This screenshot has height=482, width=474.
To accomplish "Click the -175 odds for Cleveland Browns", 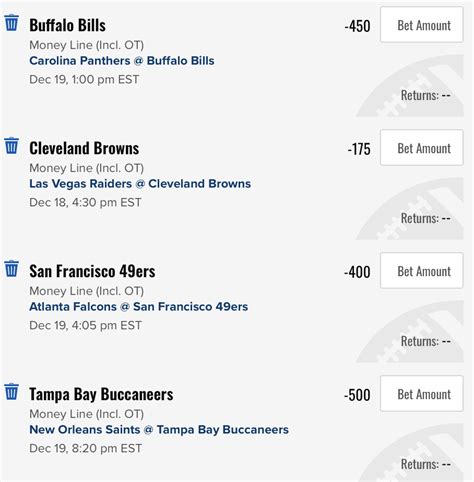I will (x=359, y=149).
